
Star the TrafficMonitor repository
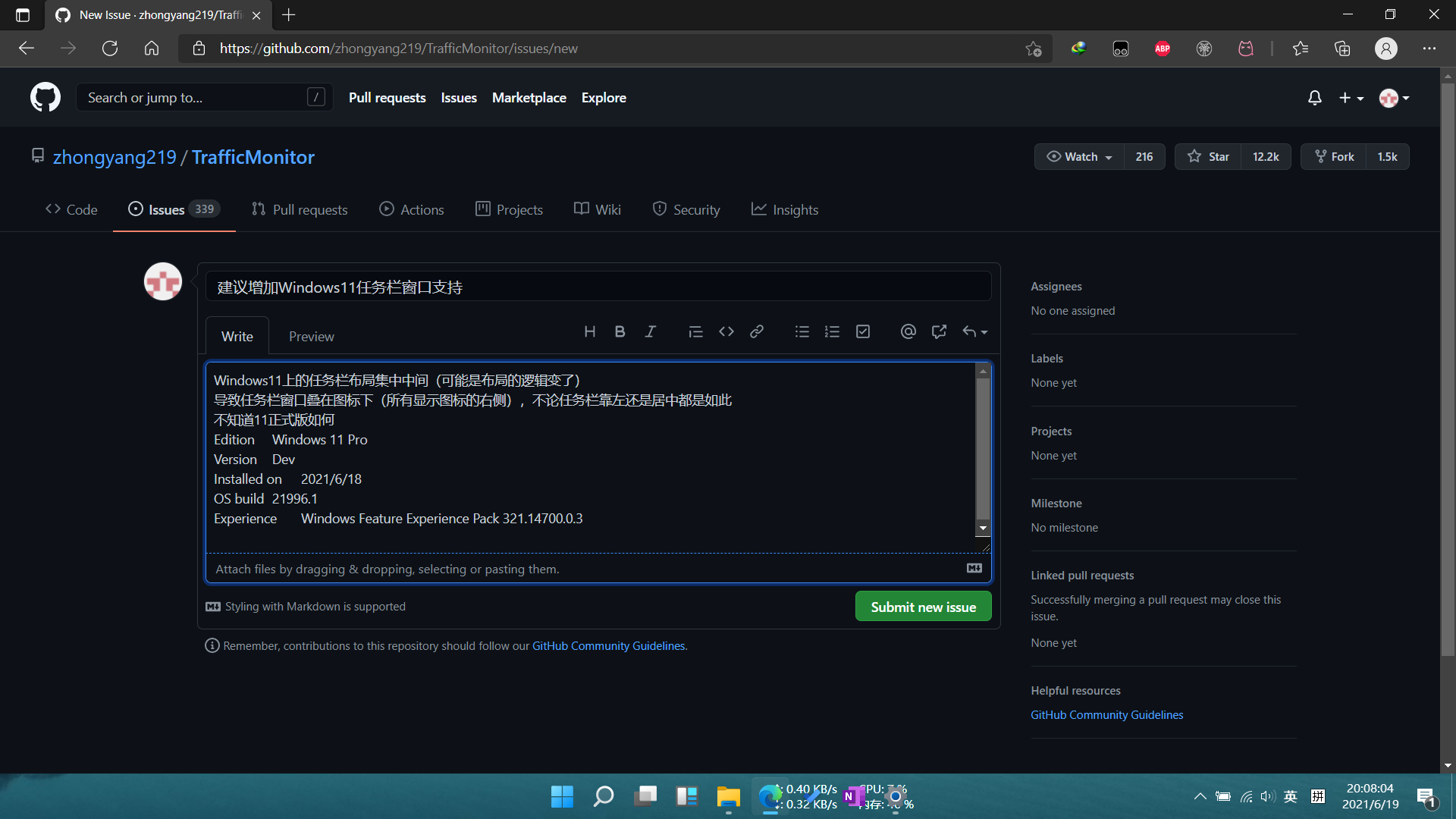(1208, 156)
